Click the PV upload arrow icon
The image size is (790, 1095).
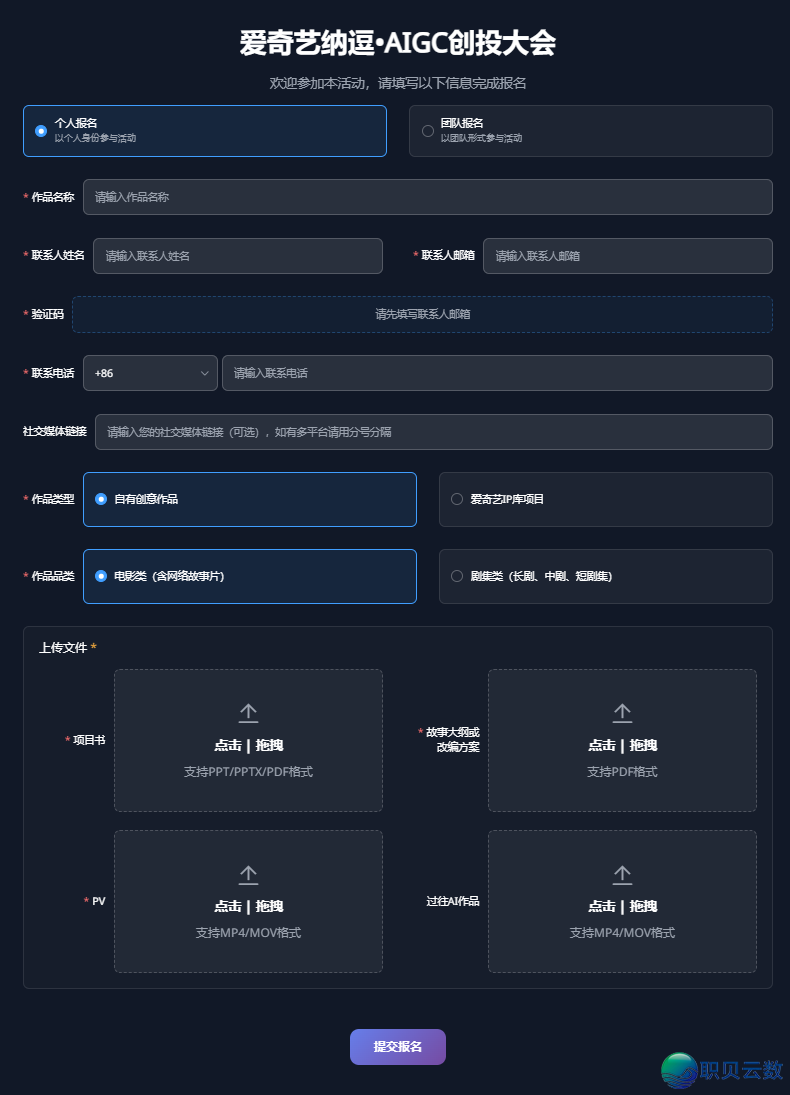click(x=248, y=875)
